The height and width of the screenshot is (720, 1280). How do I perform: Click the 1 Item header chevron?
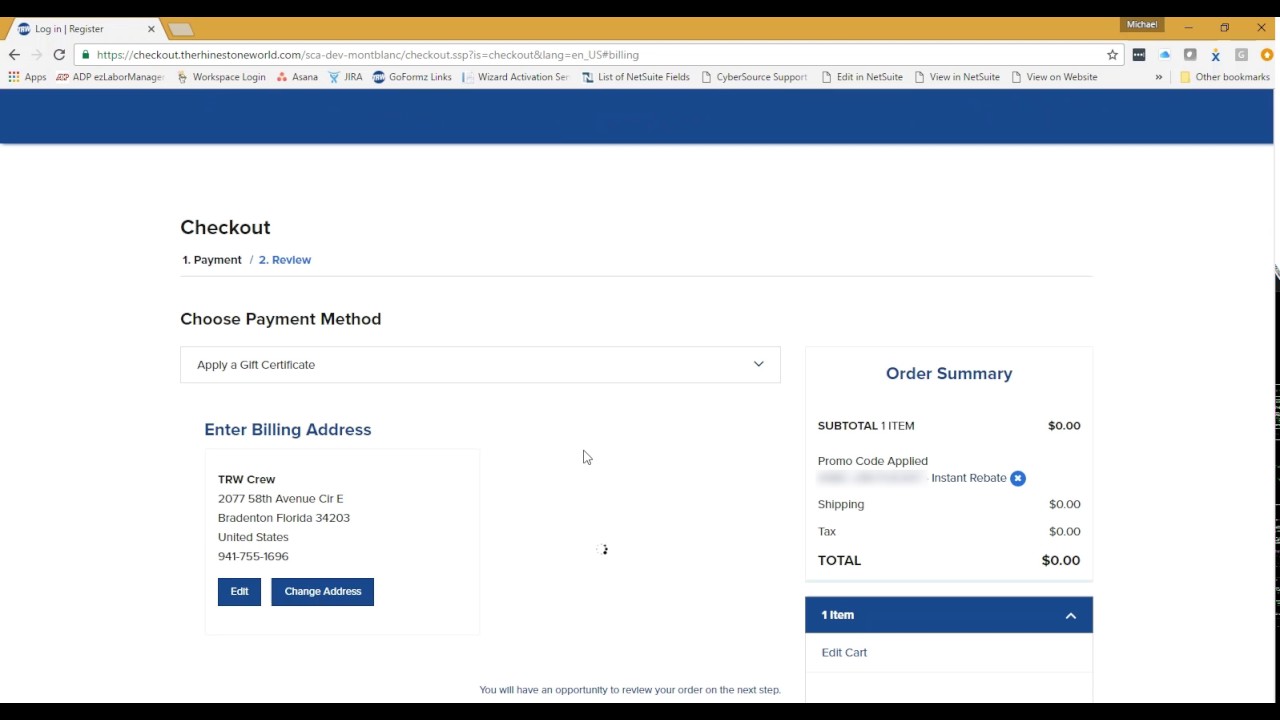pos(1071,616)
